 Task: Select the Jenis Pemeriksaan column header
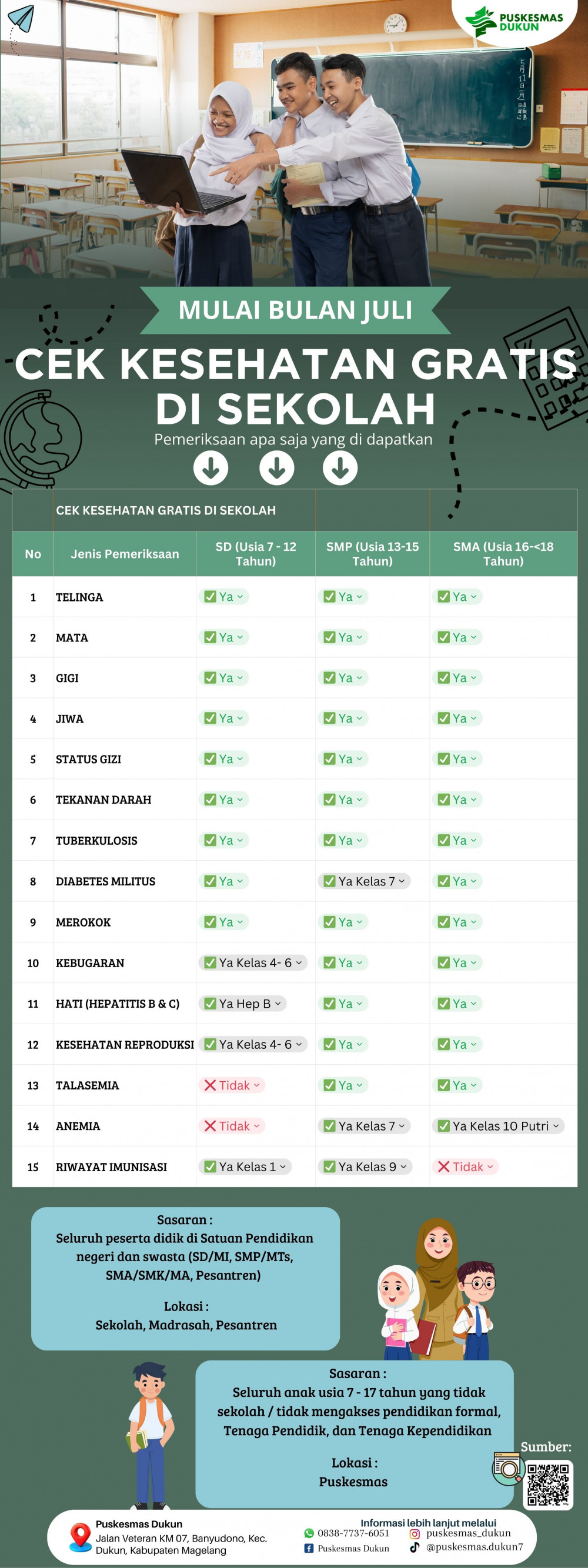[x=125, y=554]
